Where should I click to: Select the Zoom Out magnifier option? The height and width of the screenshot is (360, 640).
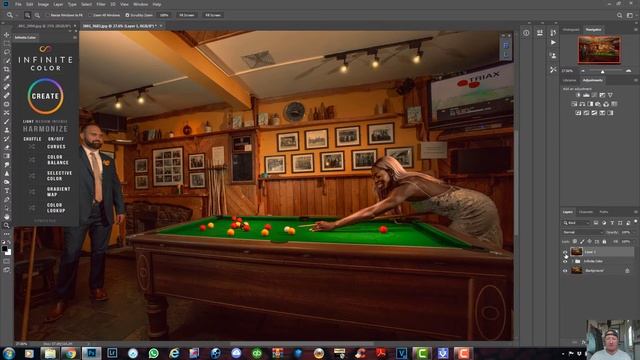click(37, 15)
